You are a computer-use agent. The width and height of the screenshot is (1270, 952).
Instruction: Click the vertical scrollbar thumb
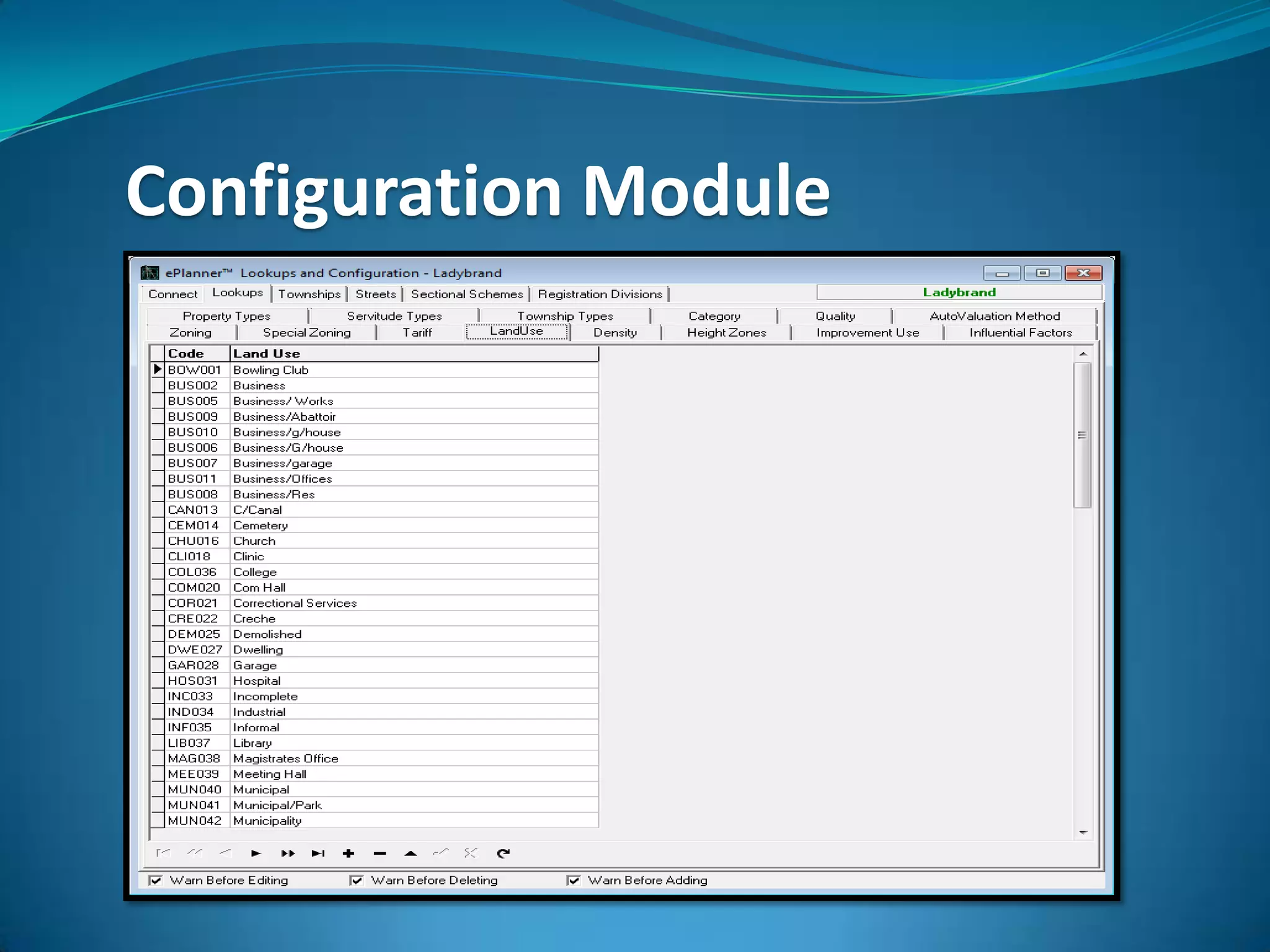point(1082,435)
